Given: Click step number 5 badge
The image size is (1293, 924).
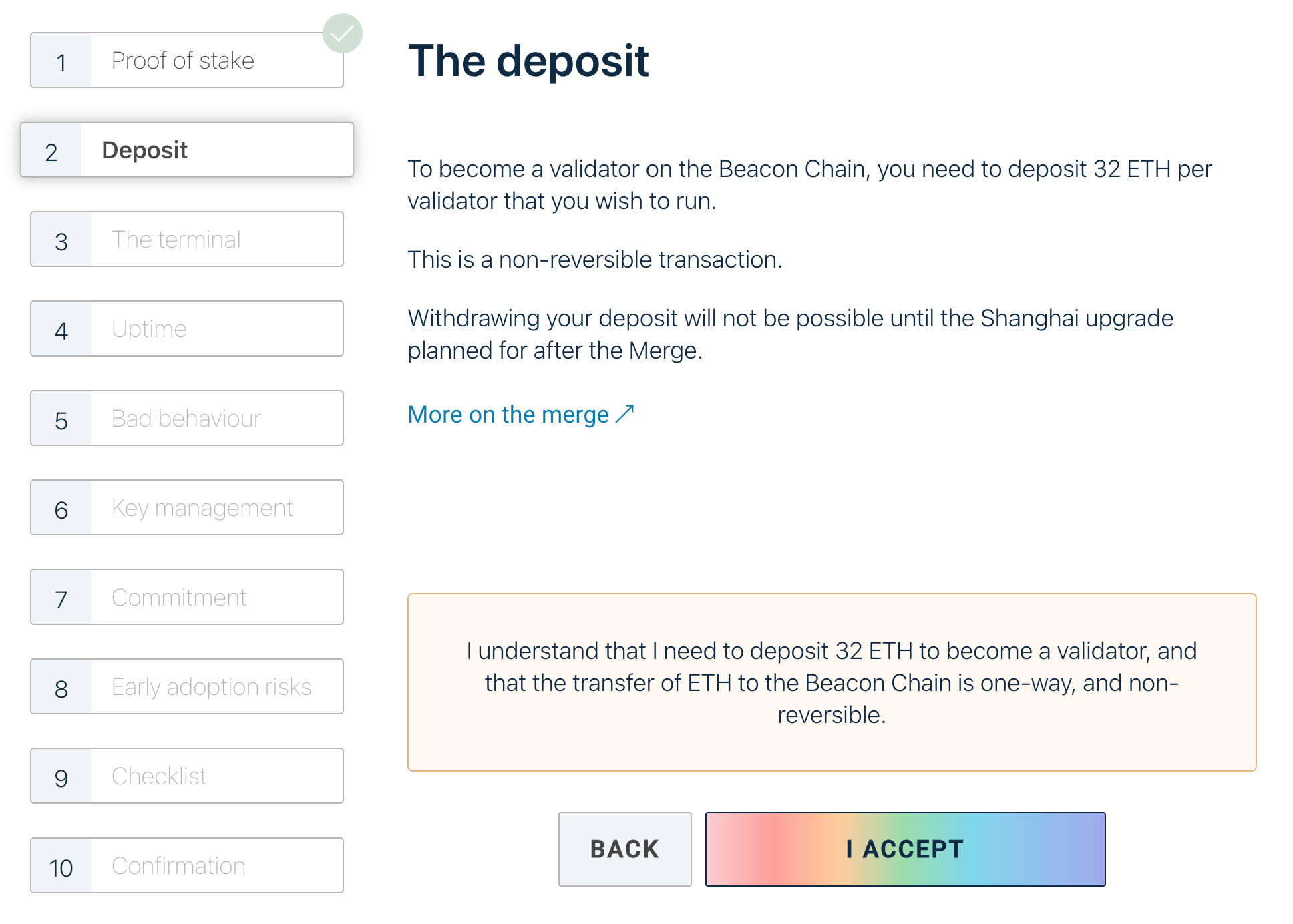Looking at the screenshot, I should [61, 420].
